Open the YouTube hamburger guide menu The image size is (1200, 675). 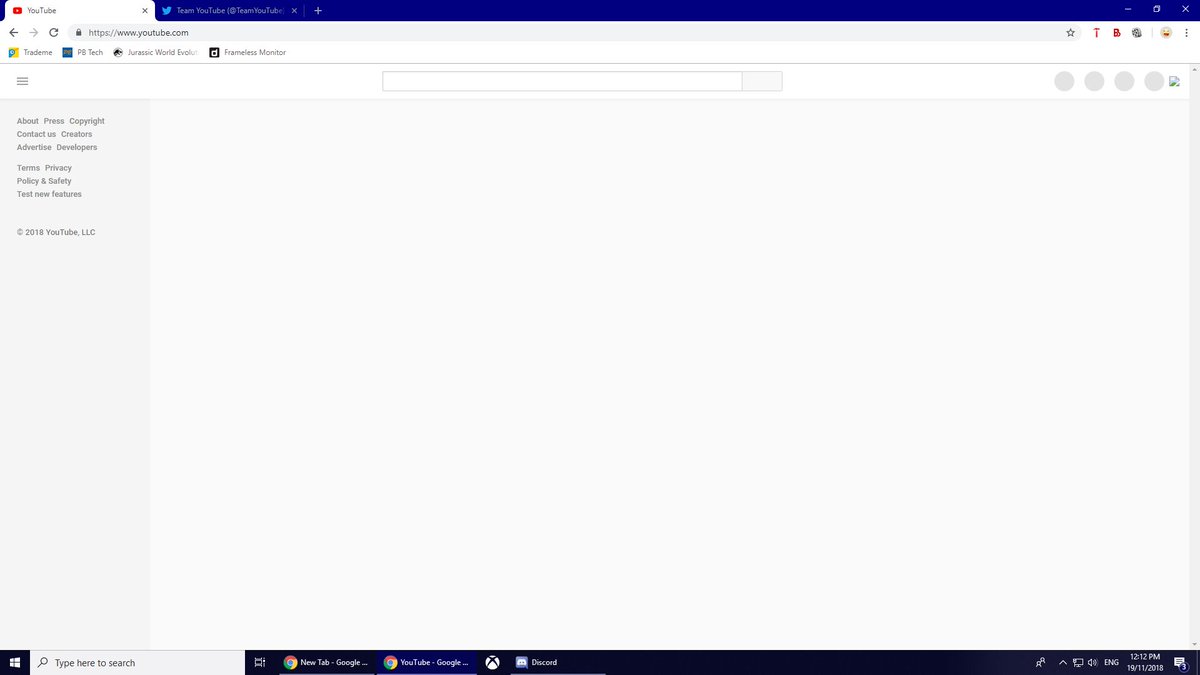(23, 81)
